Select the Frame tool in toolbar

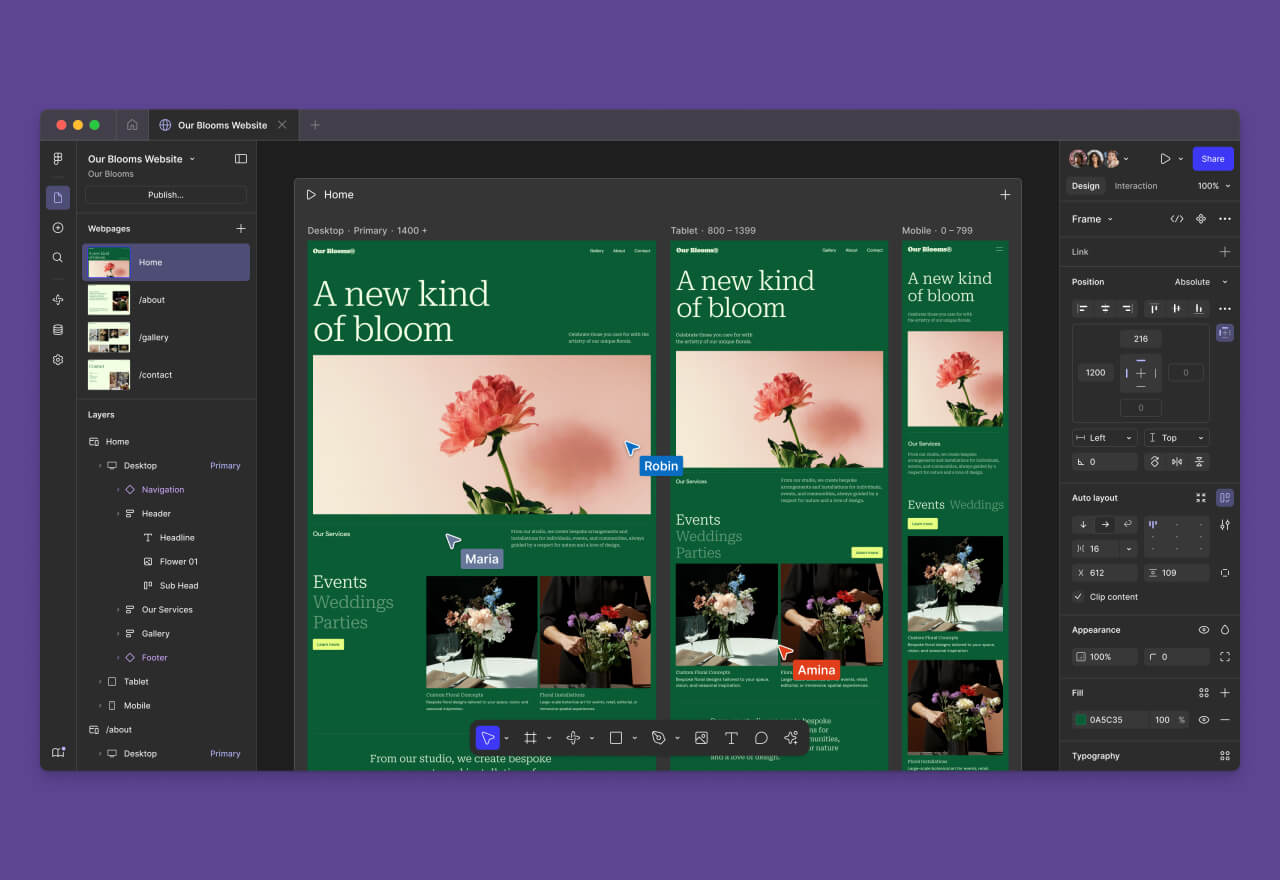530,738
